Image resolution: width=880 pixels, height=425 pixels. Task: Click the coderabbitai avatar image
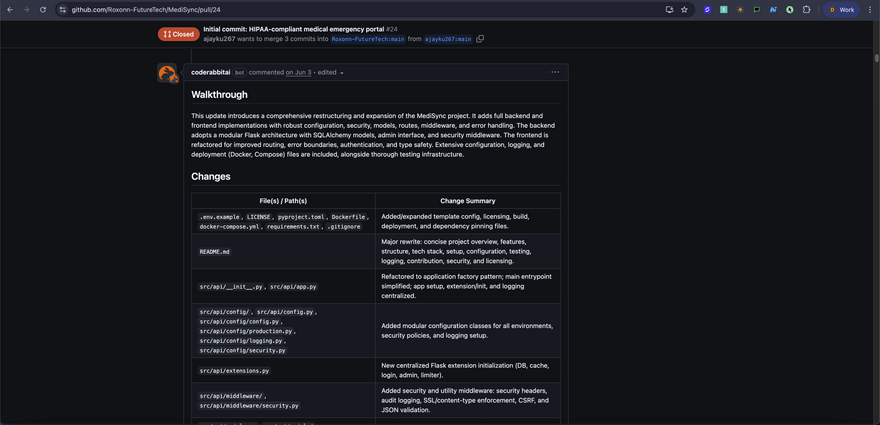[167, 73]
